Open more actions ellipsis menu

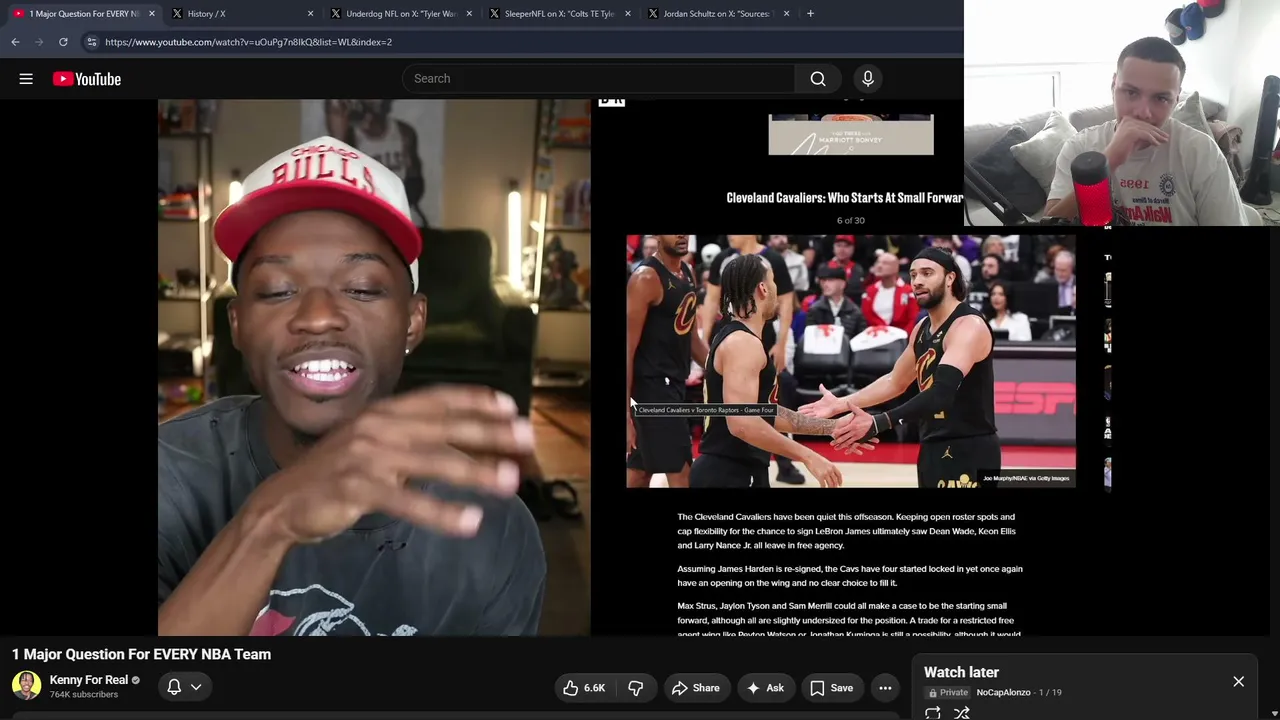[885, 688]
